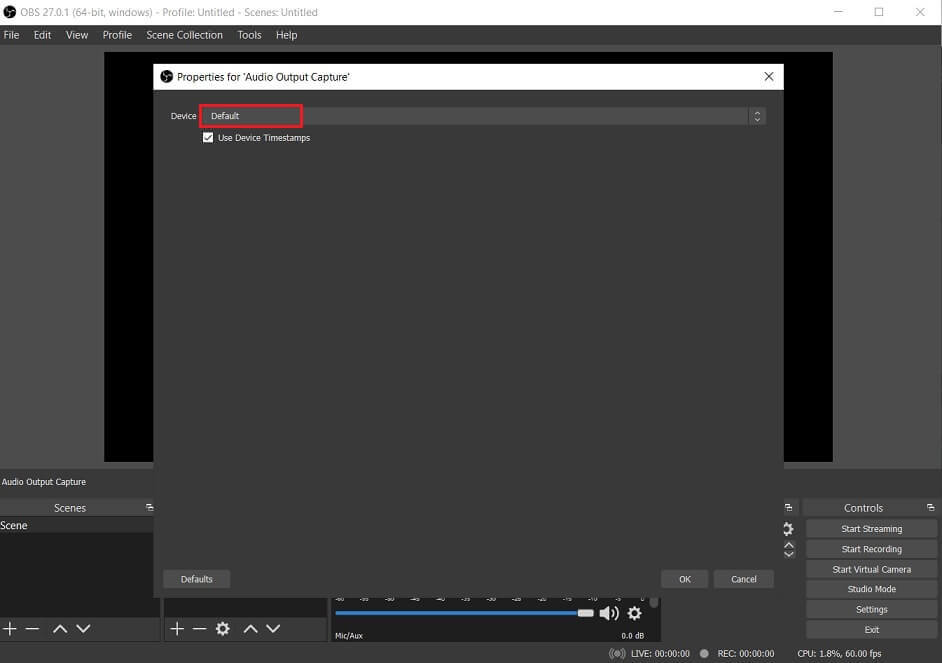This screenshot has height=663, width=942.
Task: Select the Scene item in Scenes list
Action: pos(77,525)
